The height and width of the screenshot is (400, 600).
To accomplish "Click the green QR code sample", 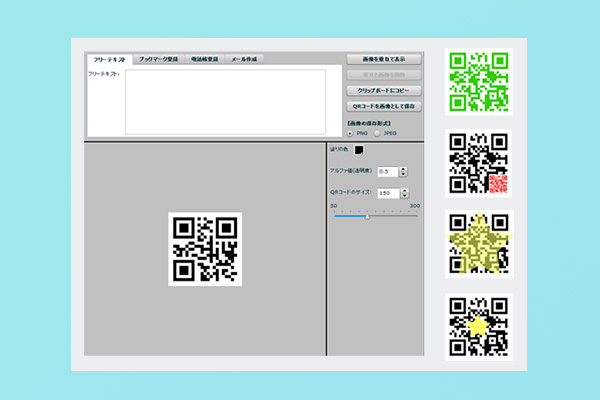I will point(479,82).
